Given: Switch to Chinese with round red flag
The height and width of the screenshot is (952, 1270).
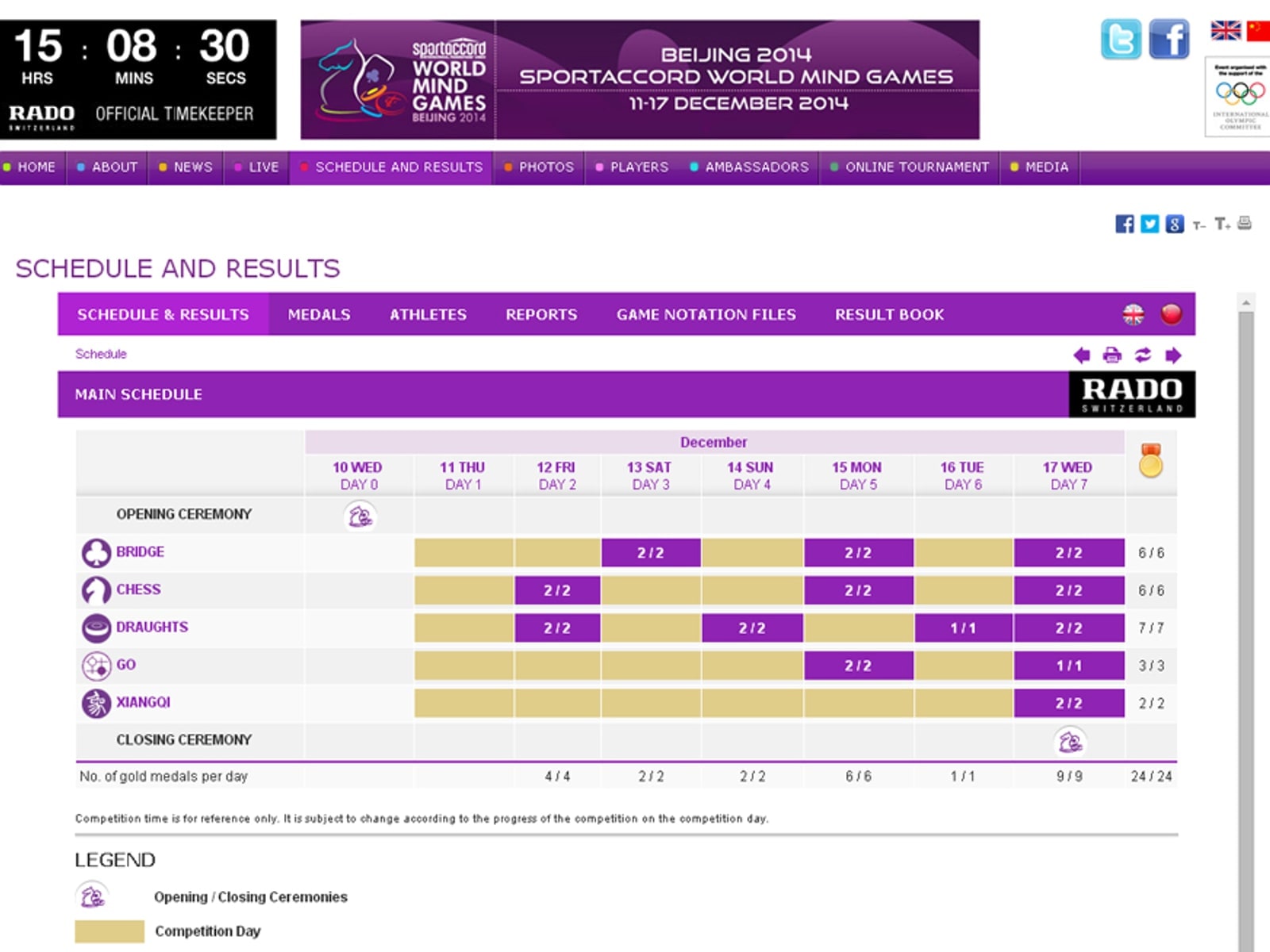Looking at the screenshot, I should pyautogui.click(x=1171, y=314).
